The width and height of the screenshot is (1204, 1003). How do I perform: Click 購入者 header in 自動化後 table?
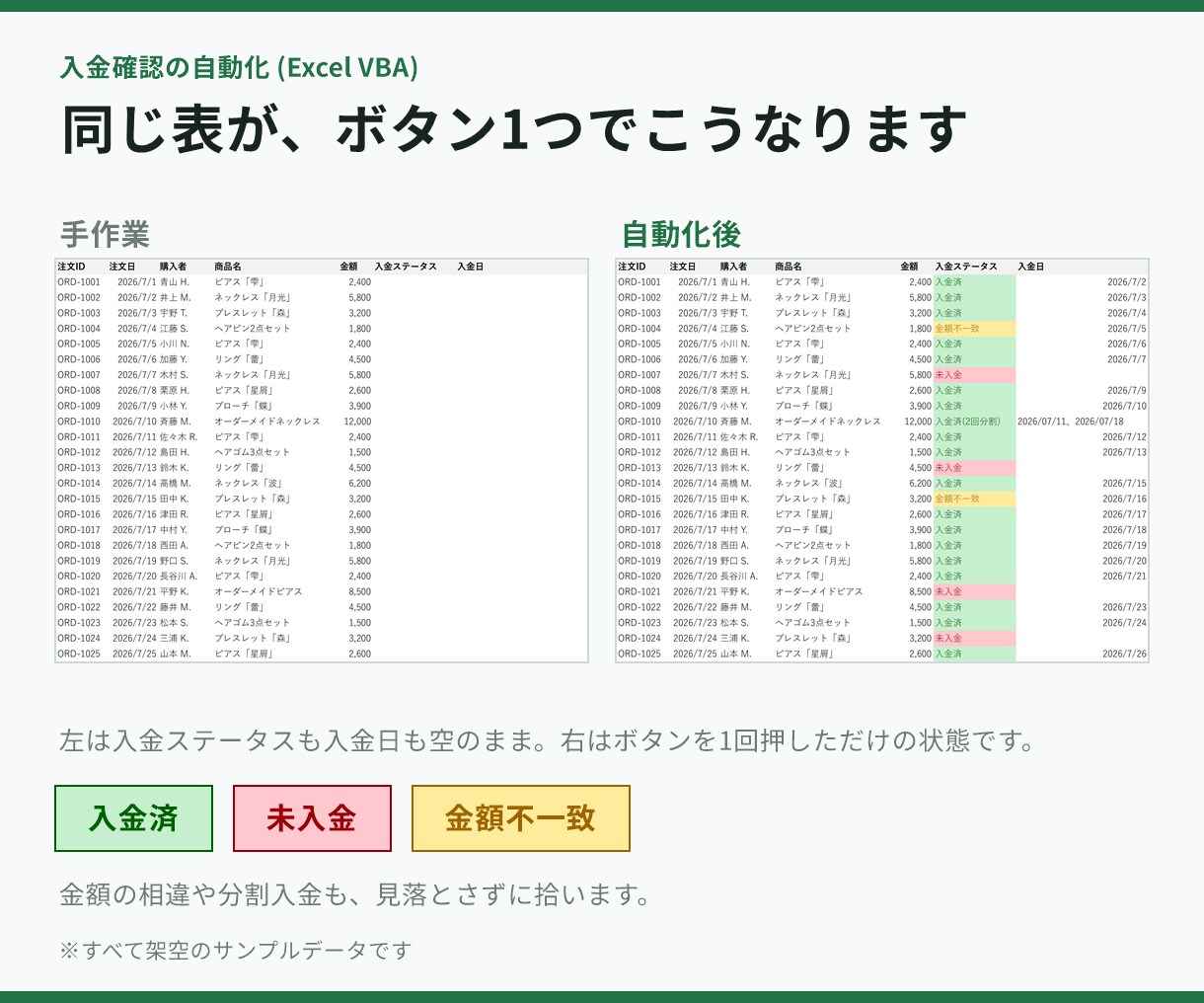click(x=733, y=267)
